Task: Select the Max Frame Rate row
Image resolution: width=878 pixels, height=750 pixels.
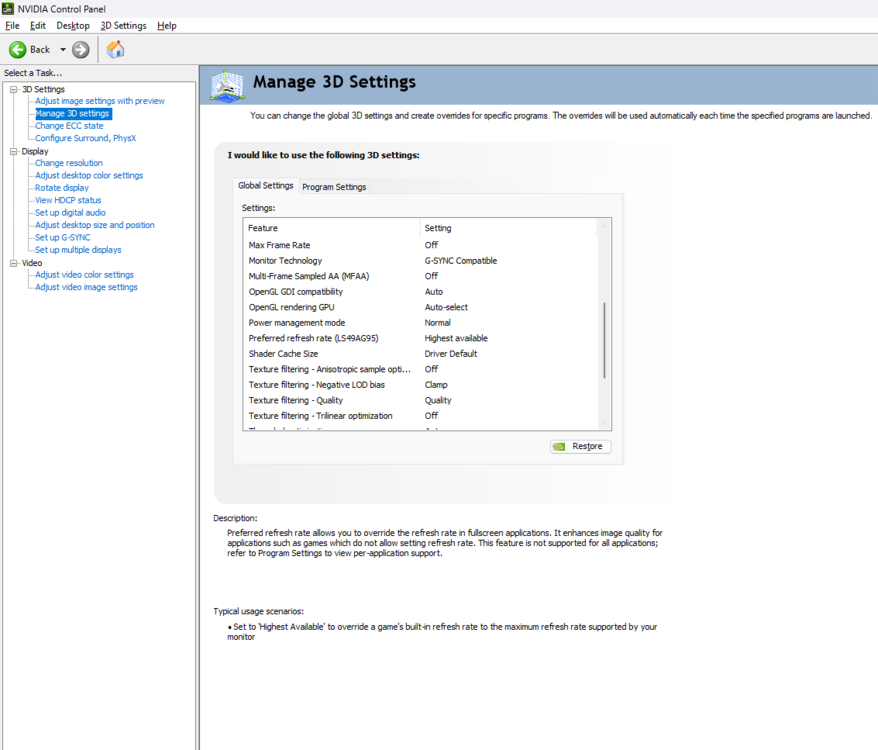Action: click(423, 245)
